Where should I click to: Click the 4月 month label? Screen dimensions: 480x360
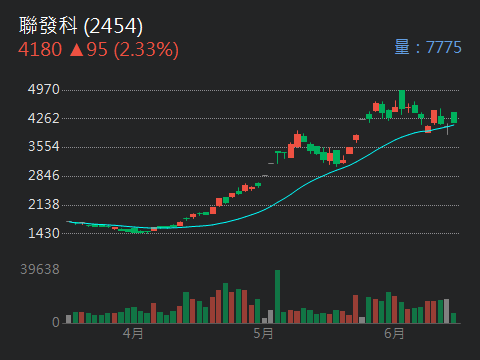133,333
